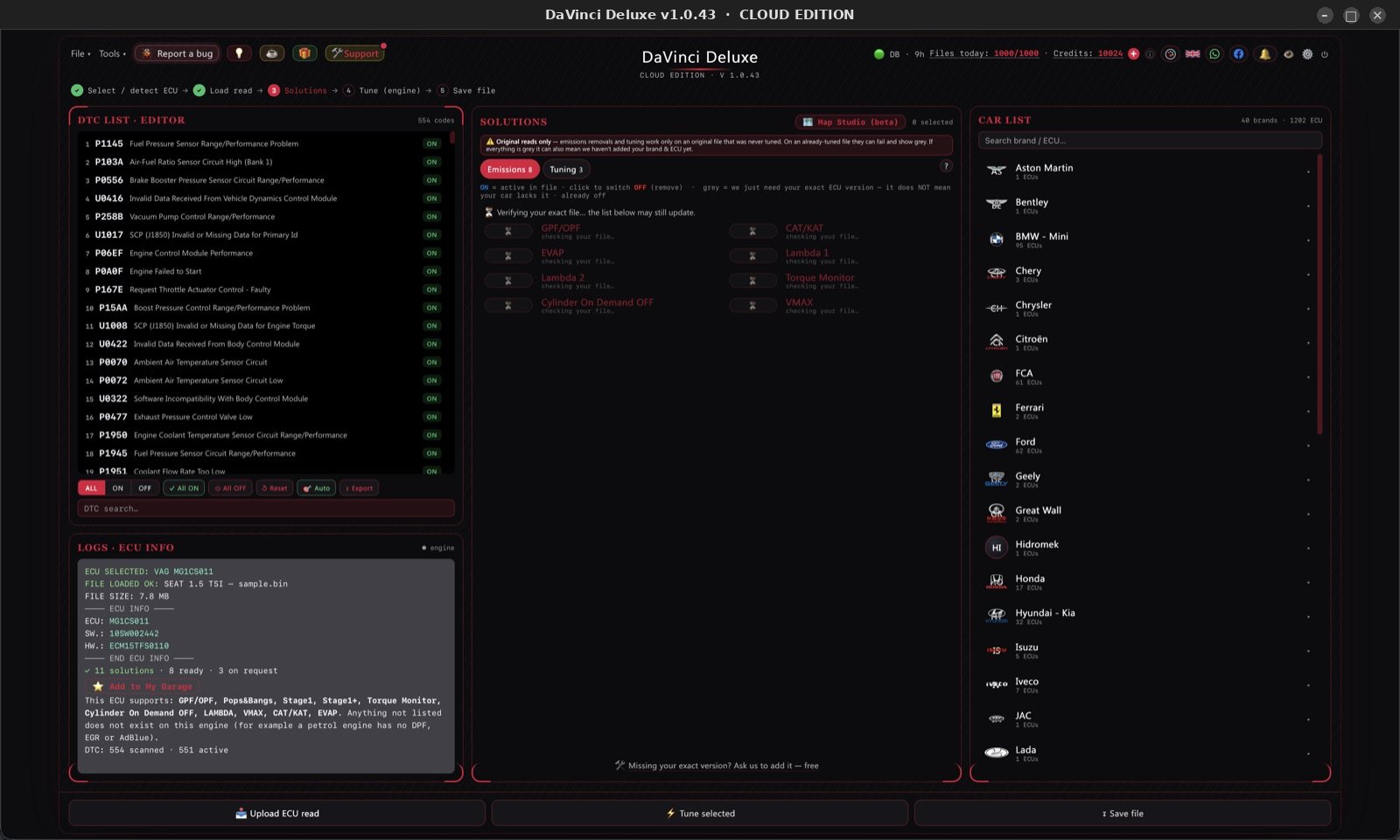The width and height of the screenshot is (1400, 840).
Task: Expand the Hyundai - Kia brand row
Action: tap(1148, 616)
